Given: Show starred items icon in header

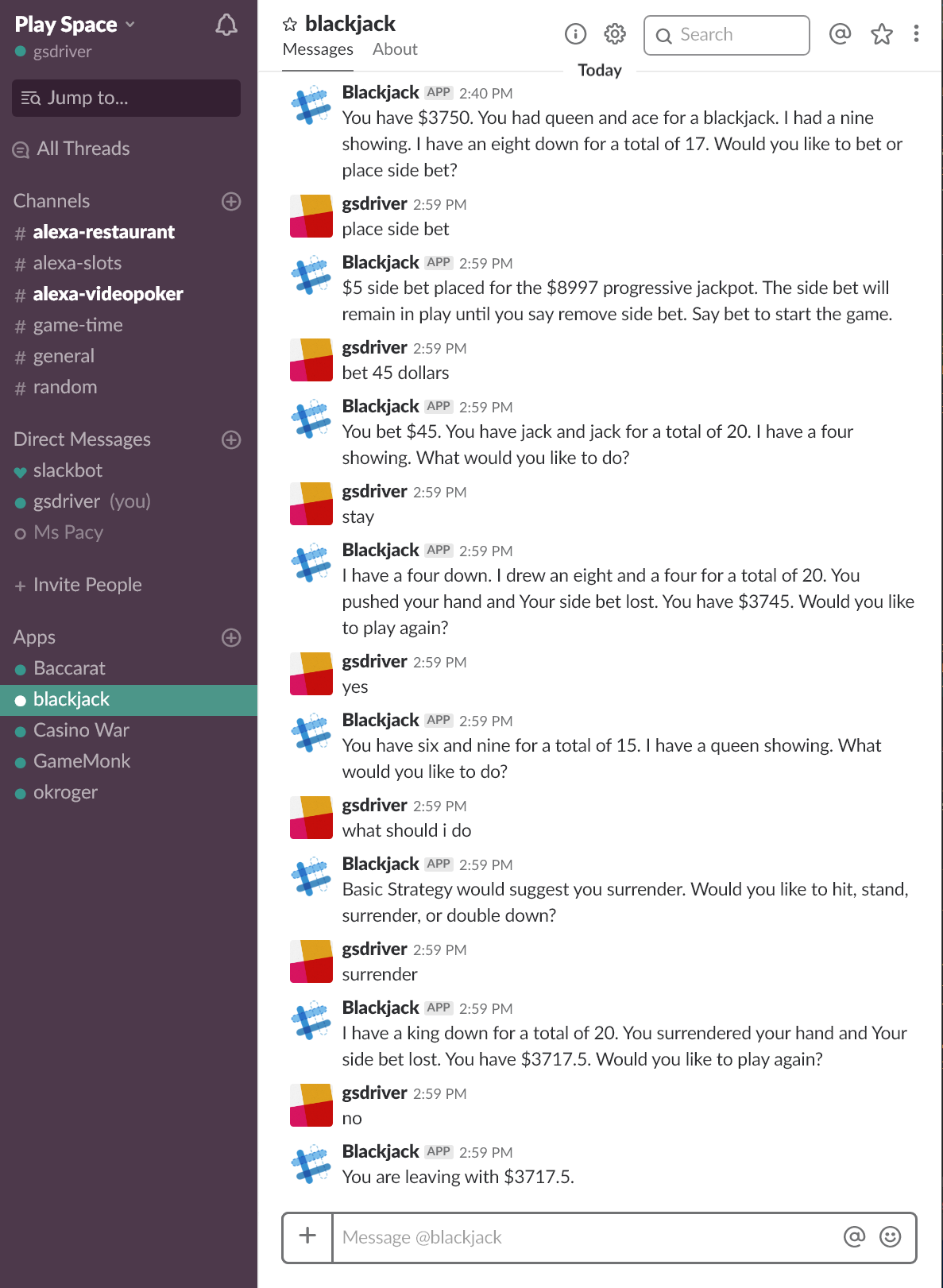Looking at the screenshot, I should (882, 34).
